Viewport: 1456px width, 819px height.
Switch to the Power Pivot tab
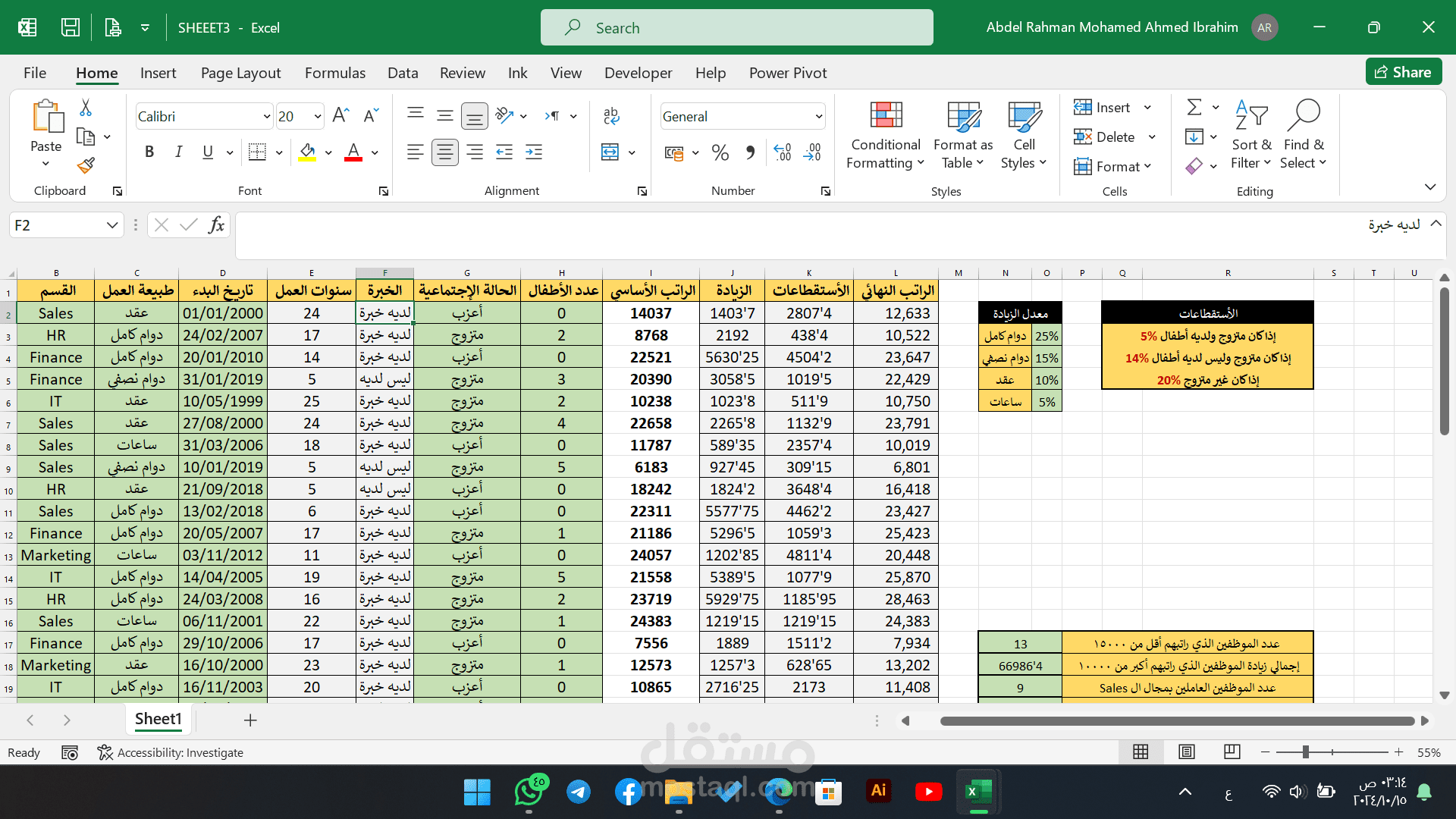click(787, 73)
